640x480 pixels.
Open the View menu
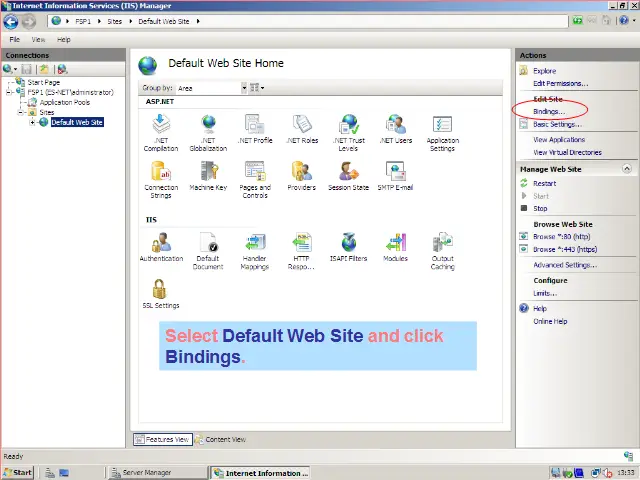point(38,40)
